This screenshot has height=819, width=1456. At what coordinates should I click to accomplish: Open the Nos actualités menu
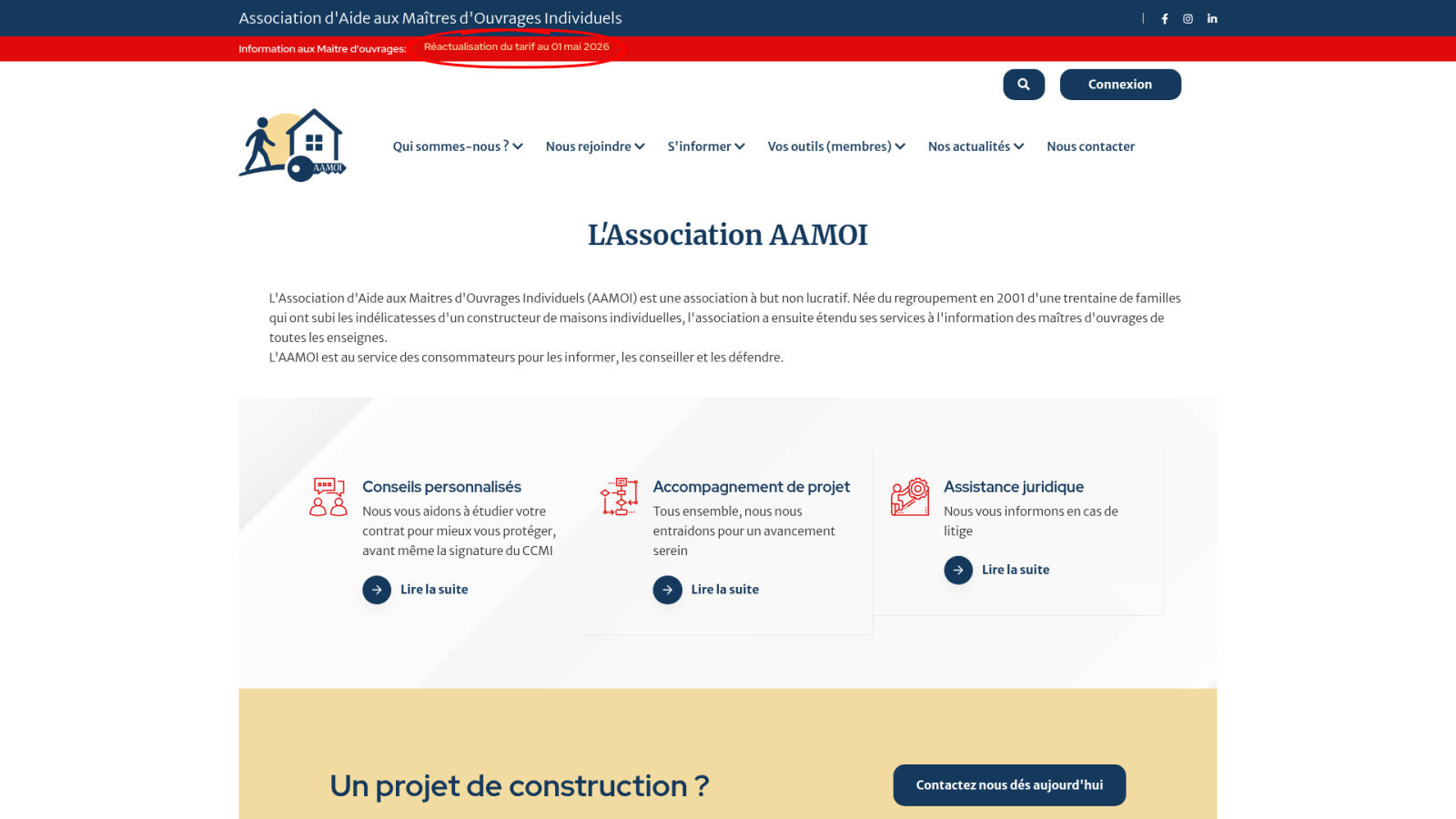point(976,147)
